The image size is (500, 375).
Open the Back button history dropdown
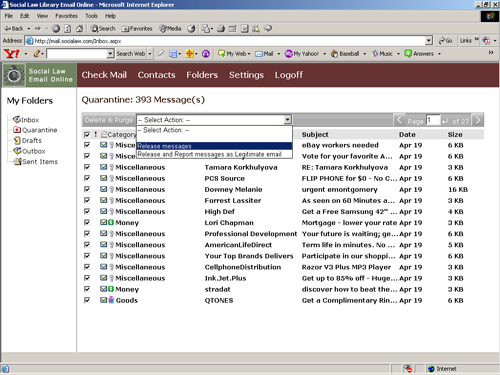coord(29,29)
